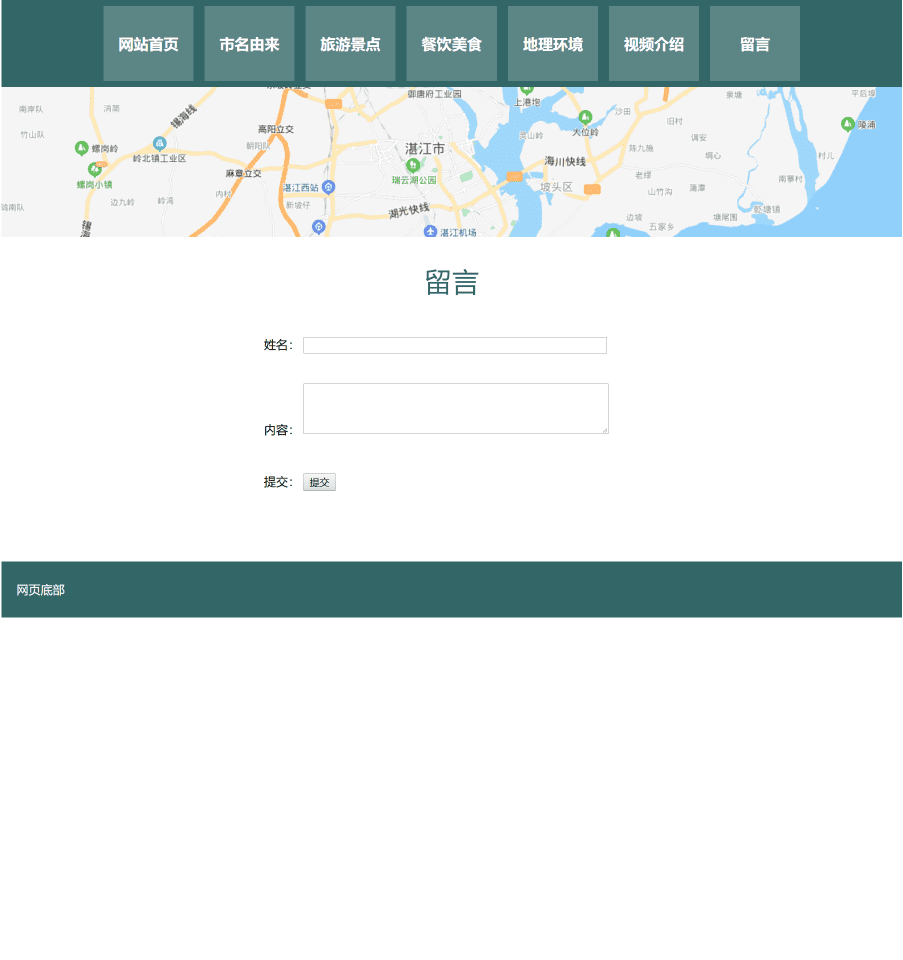The width and height of the screenshot is (903, 960).
Task: Open the 地理环境 page from the navigation
Action: coord(552,43)
